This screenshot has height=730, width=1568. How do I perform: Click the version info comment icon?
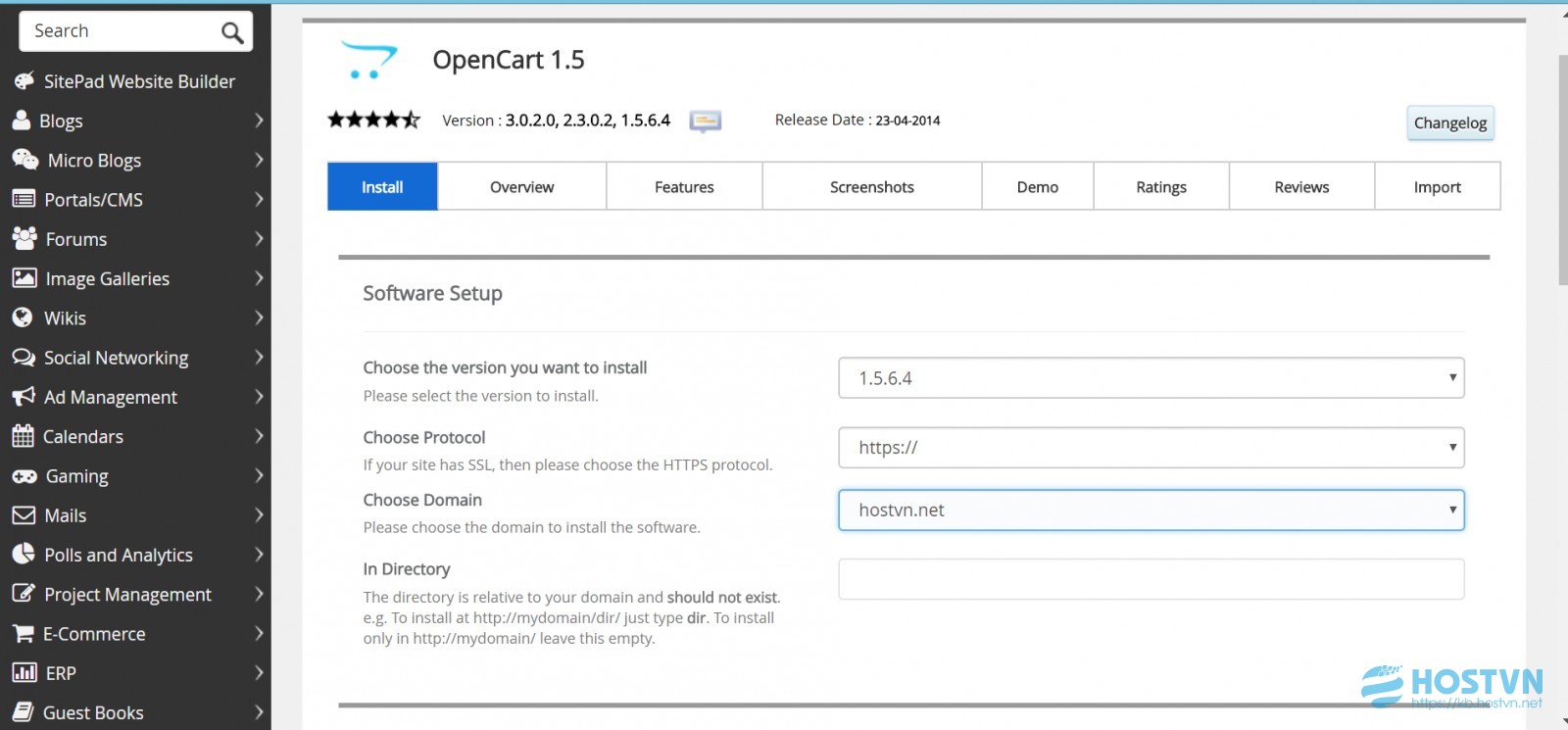705,122
